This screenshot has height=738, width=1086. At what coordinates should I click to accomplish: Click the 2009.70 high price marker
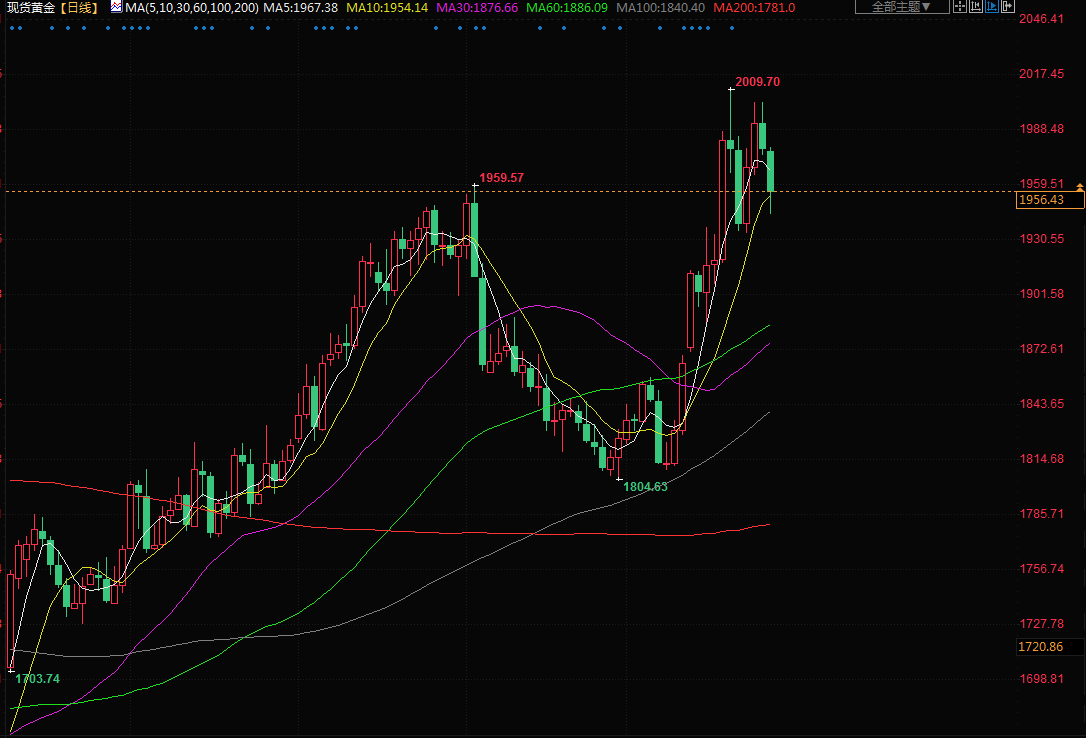[757, 82]
